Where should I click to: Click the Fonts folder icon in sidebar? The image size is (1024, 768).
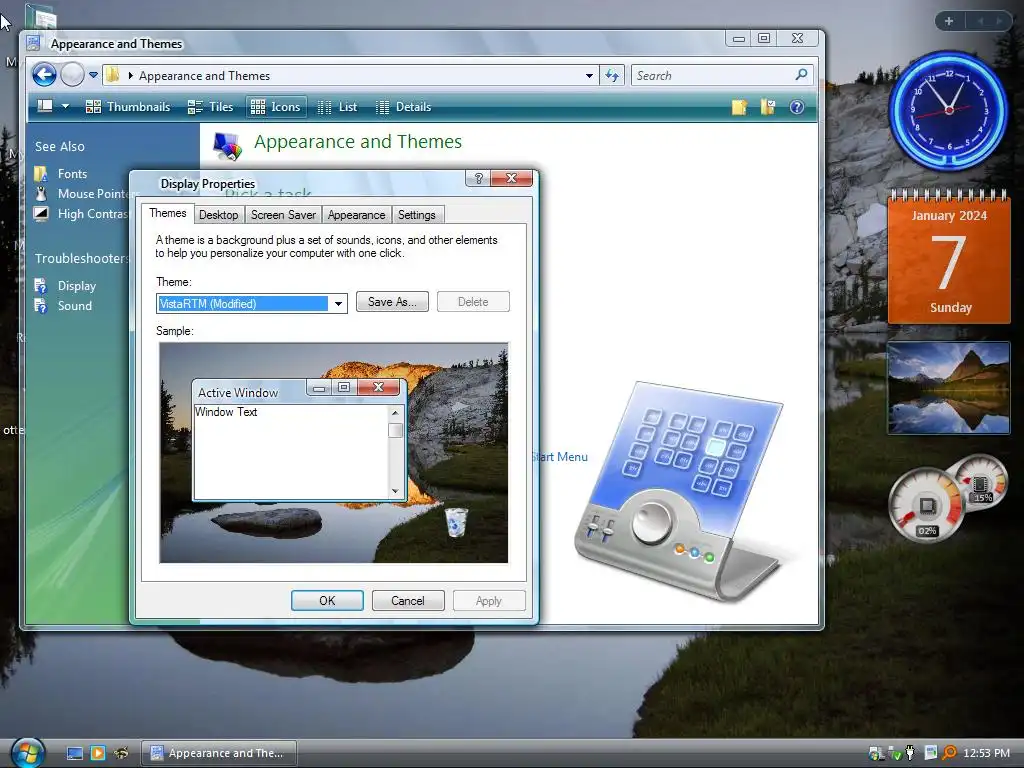pyautogui.click(x=41, y=174)
